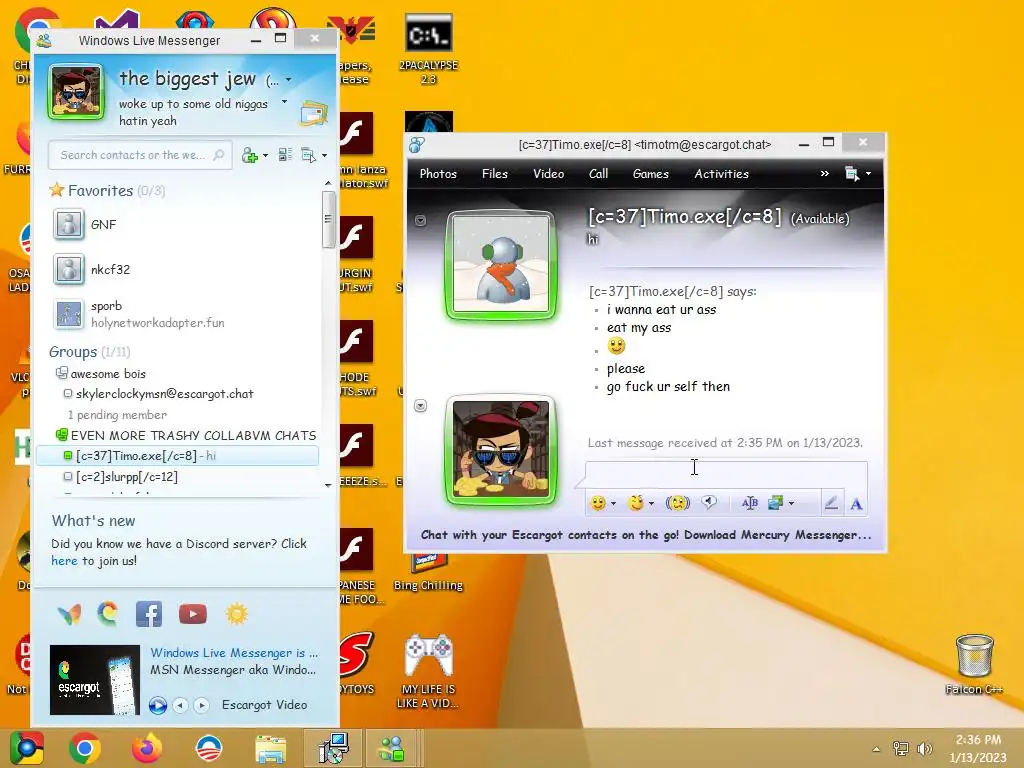Open the Video menu in chat window
Image resolution: width=1024 pixels, height=768 pixels.
pyautogui.click(x=549, y=174)
